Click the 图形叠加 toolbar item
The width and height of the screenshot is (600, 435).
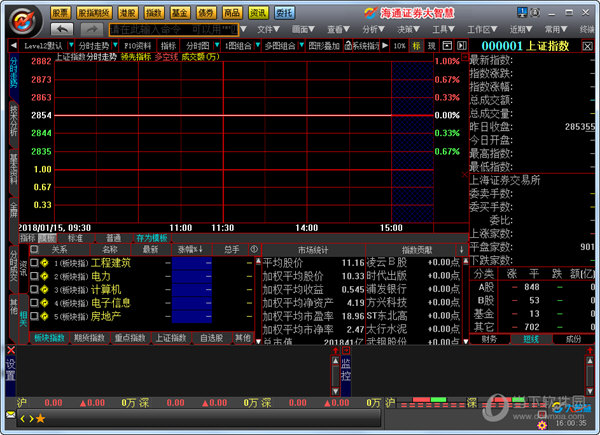[324, 46]
